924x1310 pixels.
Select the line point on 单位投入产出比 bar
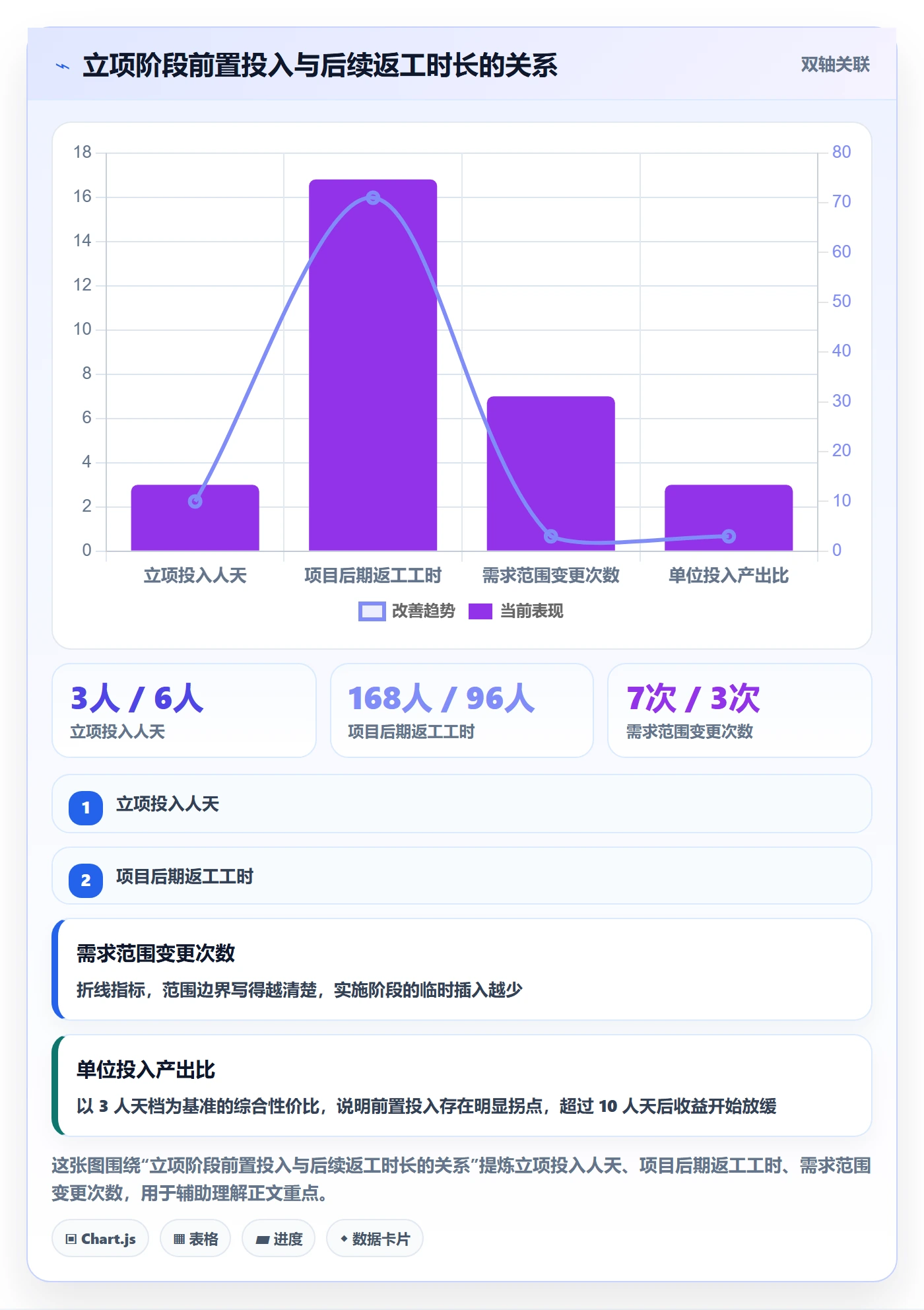pos(729,536)
